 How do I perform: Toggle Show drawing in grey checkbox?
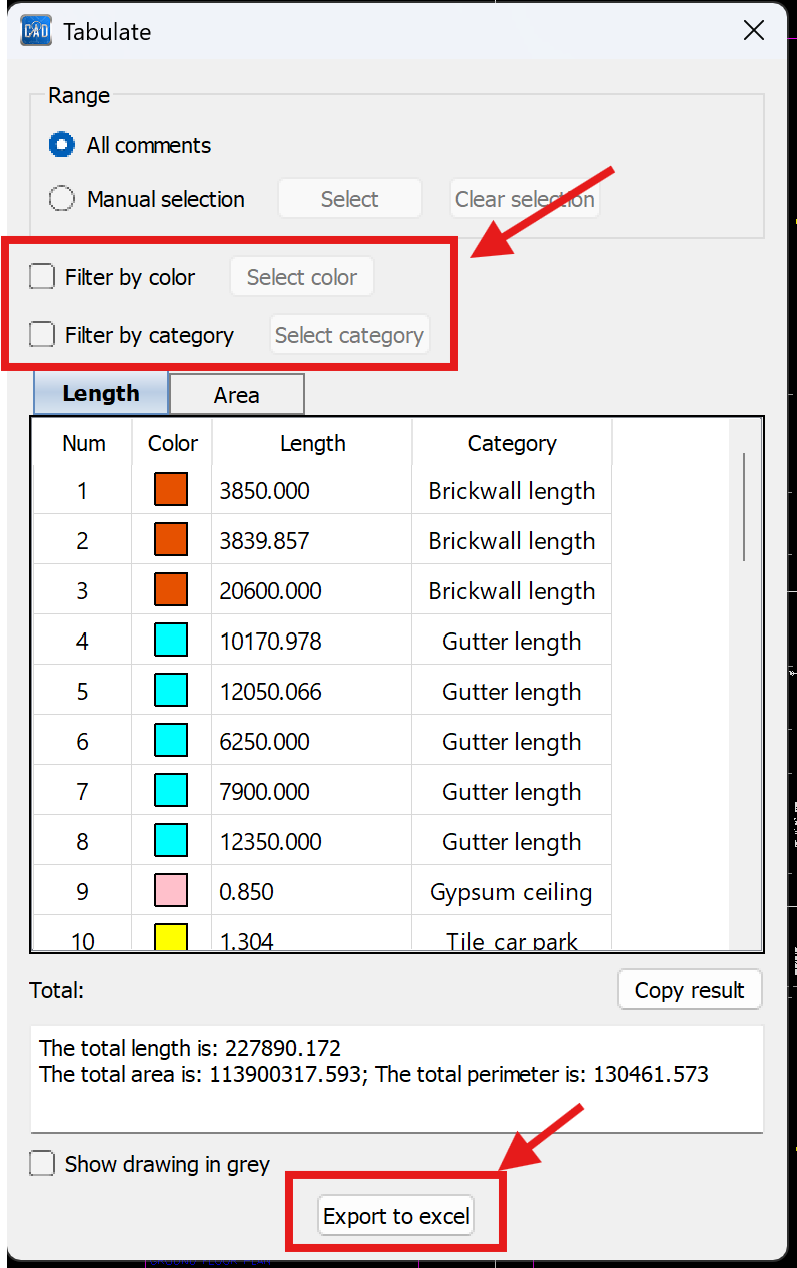(42, 1164)
